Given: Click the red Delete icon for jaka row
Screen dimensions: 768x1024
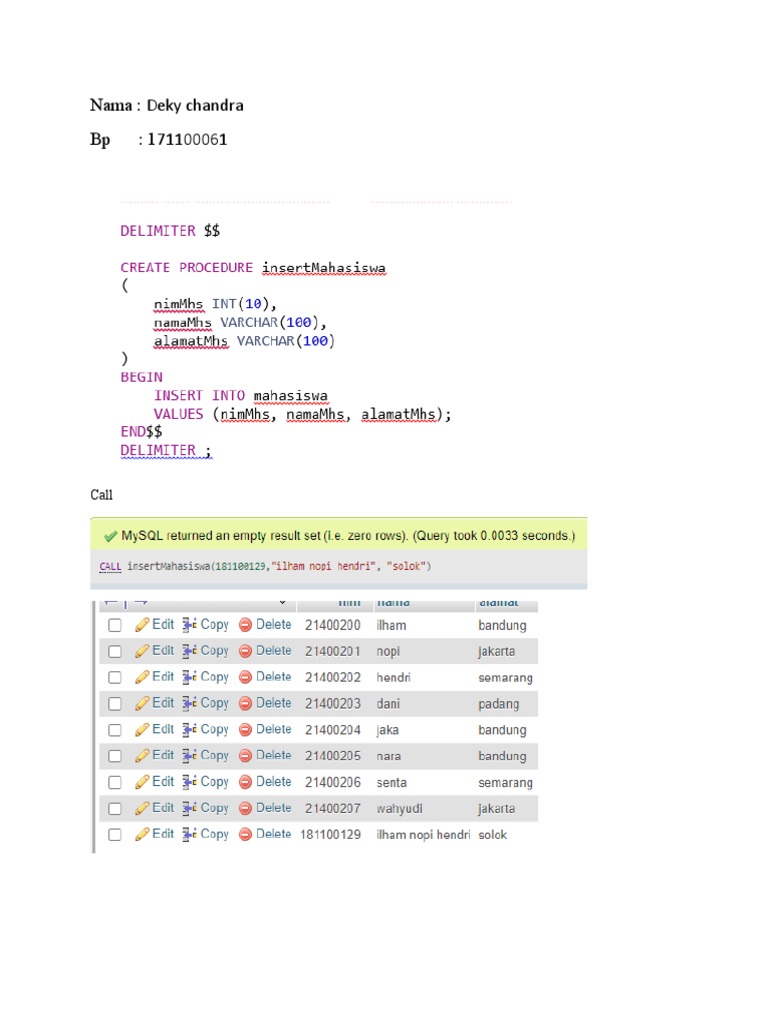Looking at the screenshot, I should (246, 729).
